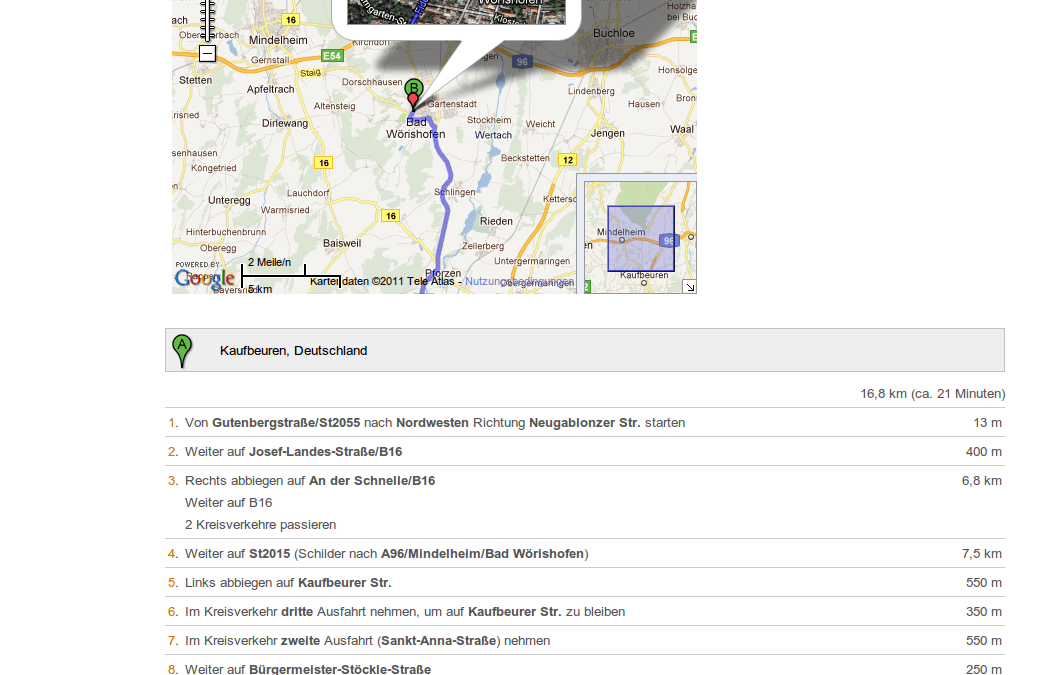Screen dimensions: 1050x675
Task: Click the green A marker beside Kaufbeuren
Action: tap(182, 350)
